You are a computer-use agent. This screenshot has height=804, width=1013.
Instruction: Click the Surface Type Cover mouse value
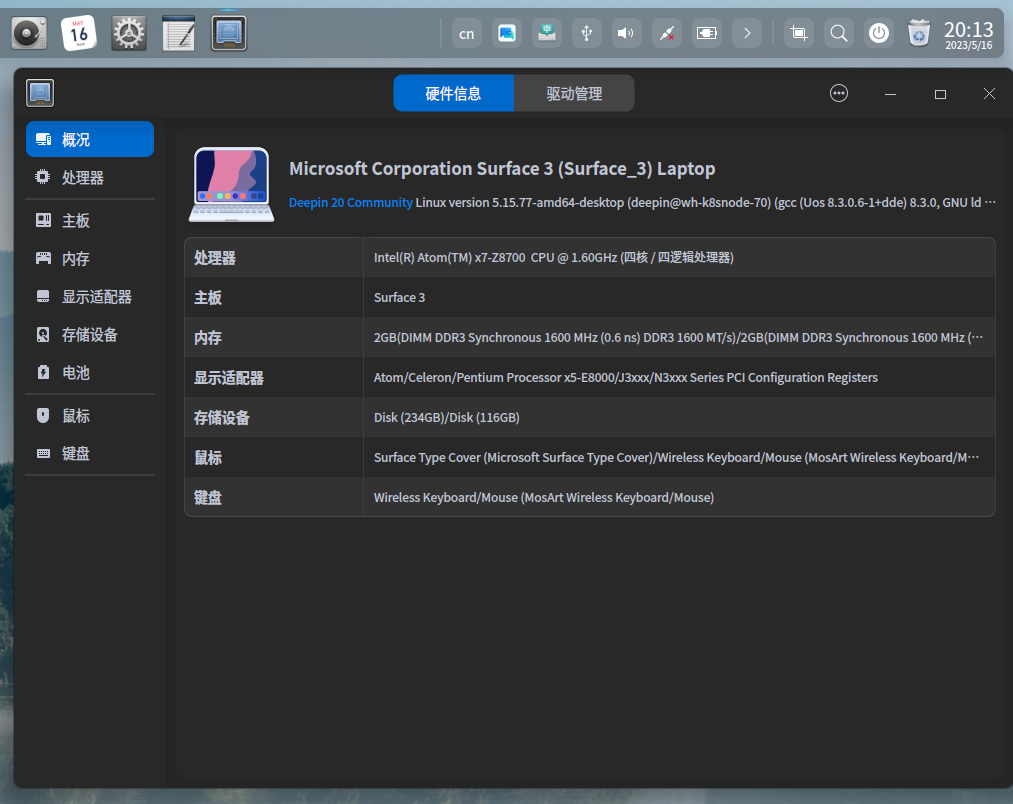coord(676,458)
